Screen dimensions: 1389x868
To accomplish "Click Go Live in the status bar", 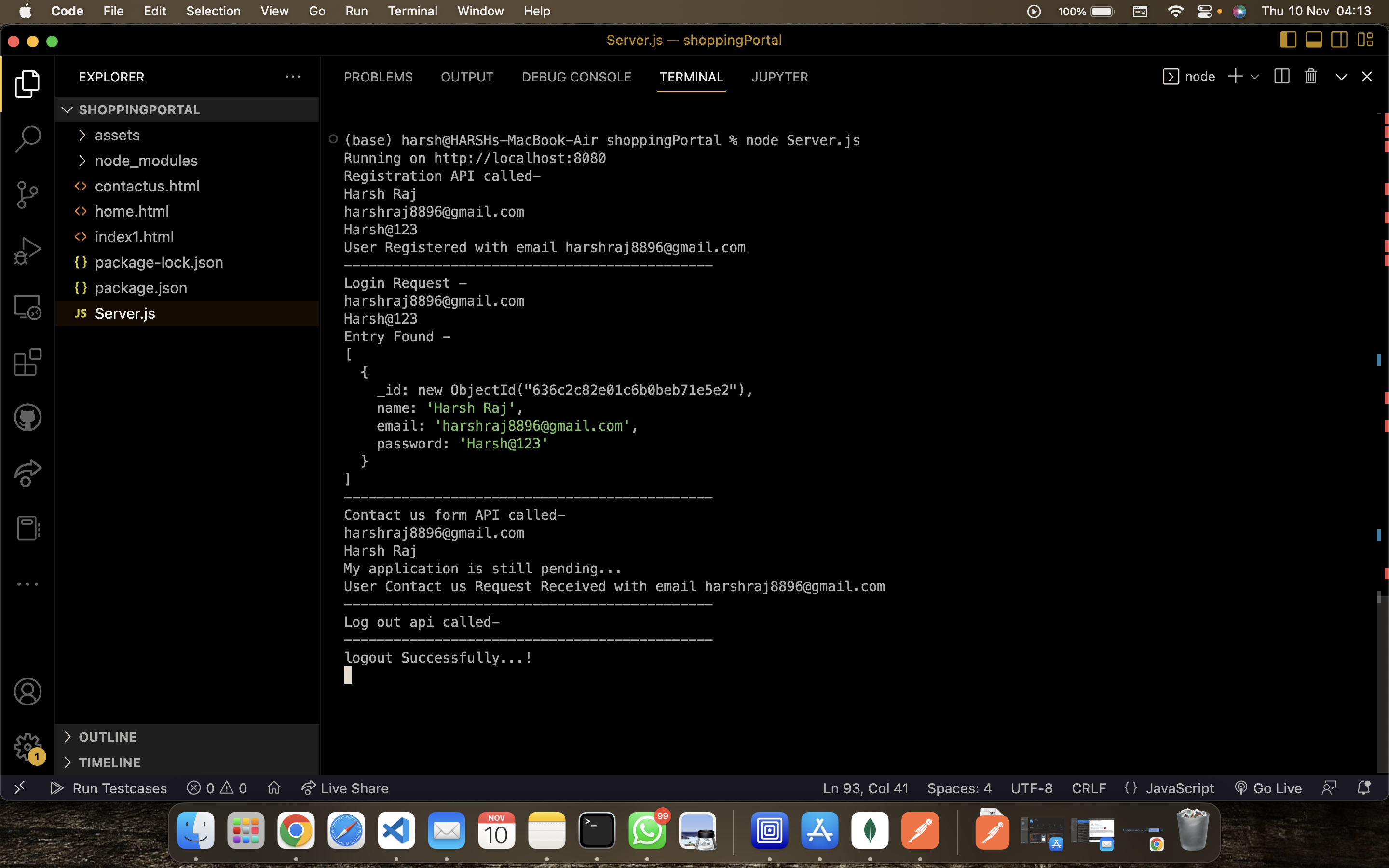I will tap(1268, 787).
